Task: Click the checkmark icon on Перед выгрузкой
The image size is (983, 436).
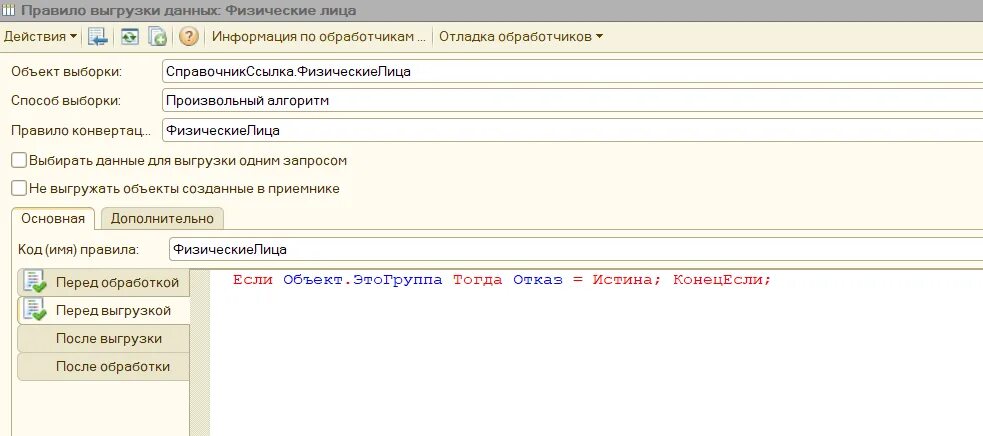Action: click(x=34, y=311)
